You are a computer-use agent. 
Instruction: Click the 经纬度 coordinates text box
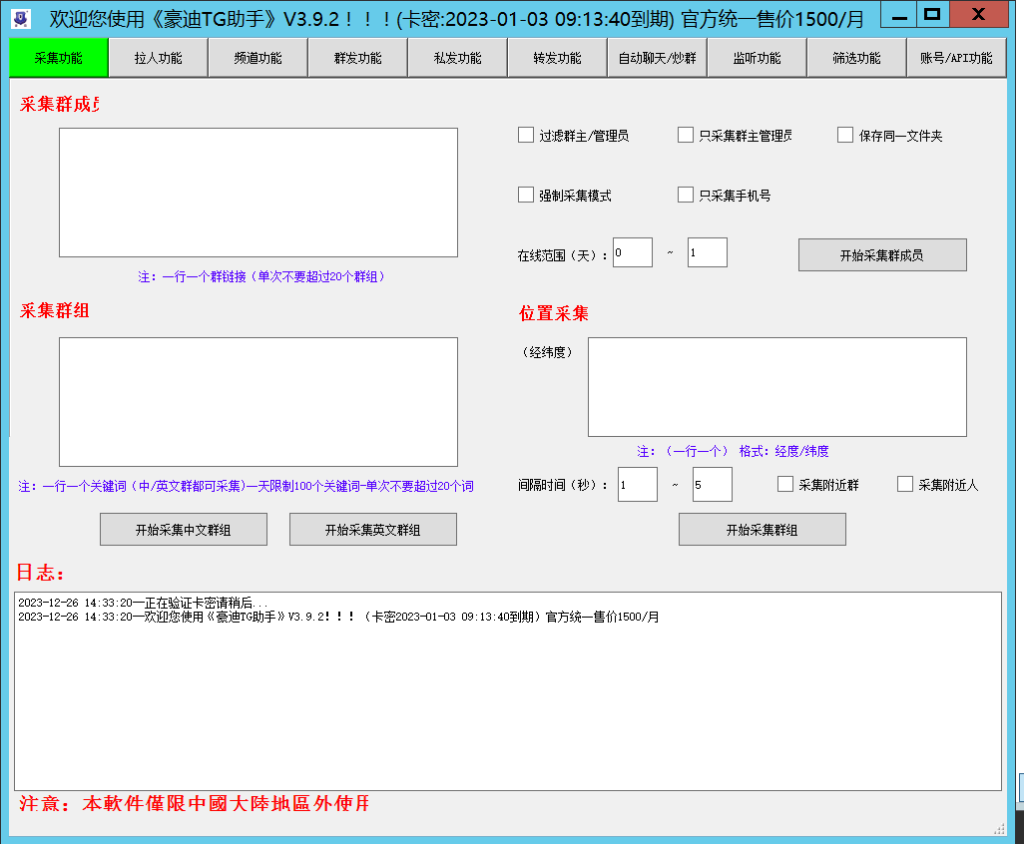(777, 387)
